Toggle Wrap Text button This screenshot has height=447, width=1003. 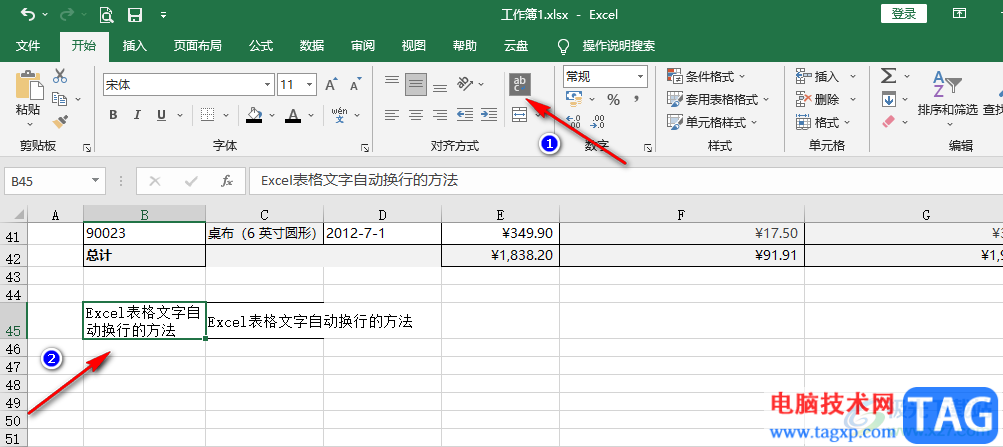coord(520,84)
